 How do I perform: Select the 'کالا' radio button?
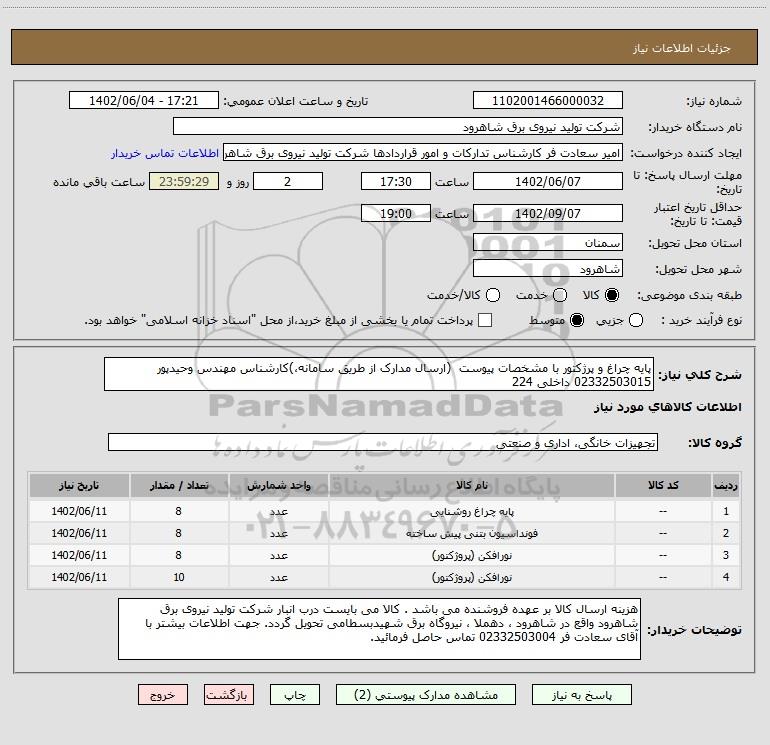[x=612, y=295]
